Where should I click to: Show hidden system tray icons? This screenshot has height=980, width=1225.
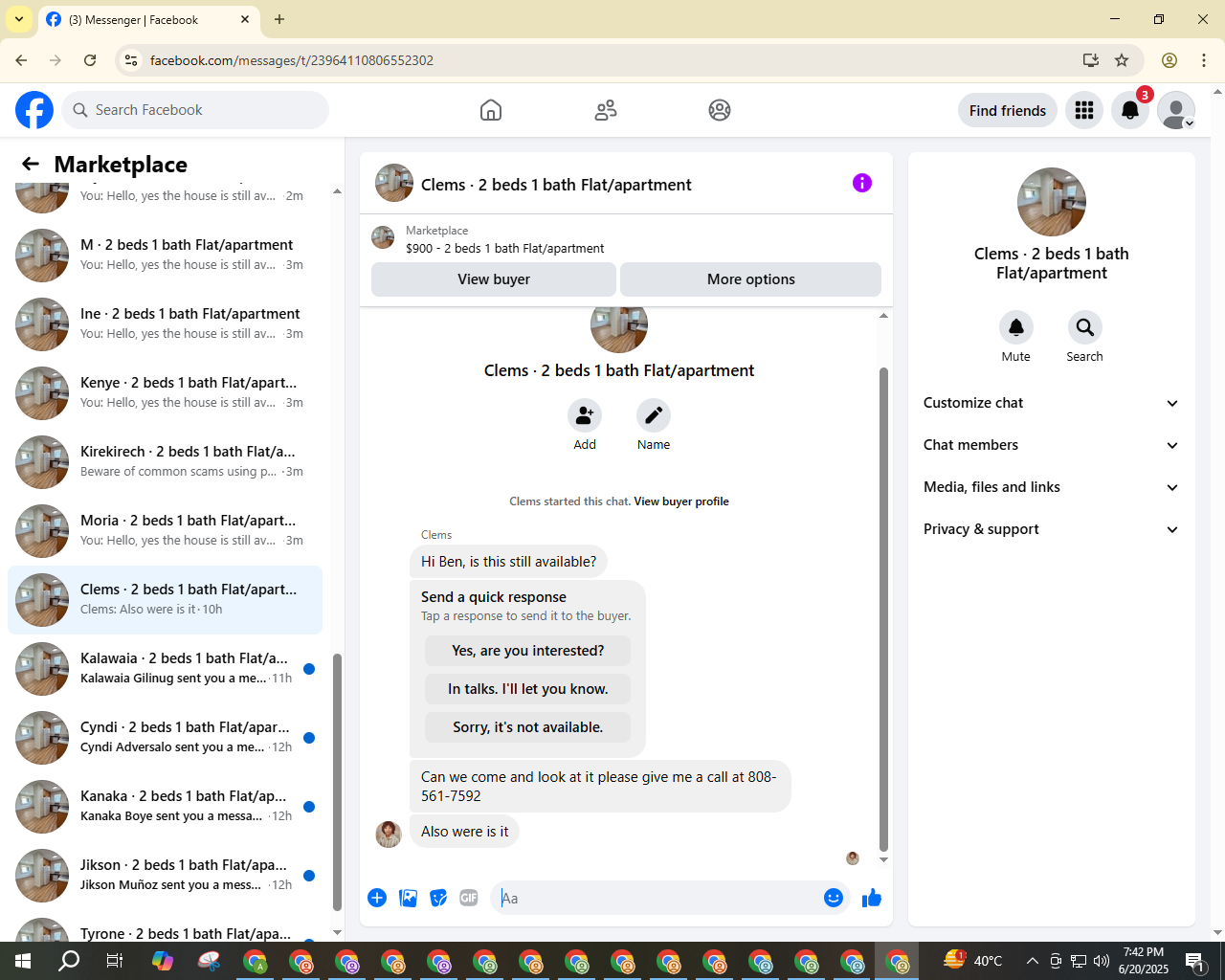click(1032, 961)
